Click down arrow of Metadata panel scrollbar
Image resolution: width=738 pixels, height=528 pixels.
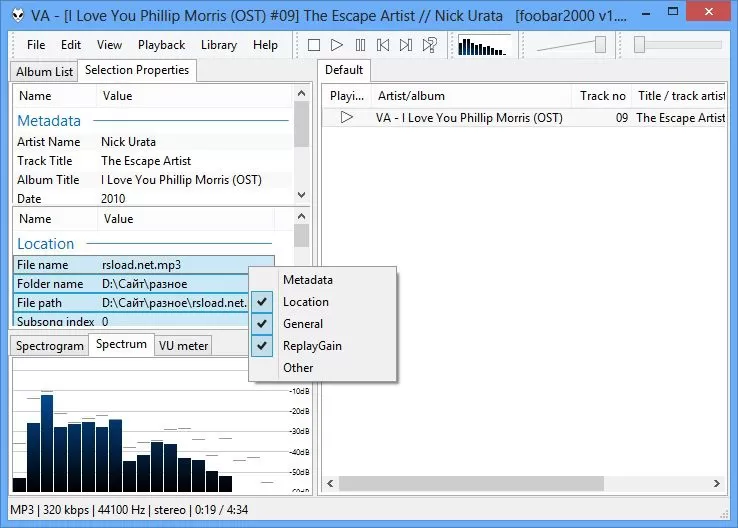pyautogui.click(x=302, y=195)
